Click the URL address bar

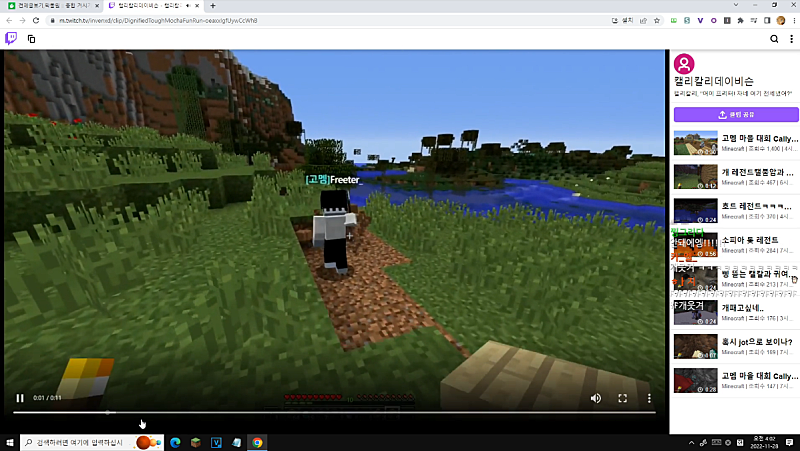pyautogui.click(x=327, y=20)
